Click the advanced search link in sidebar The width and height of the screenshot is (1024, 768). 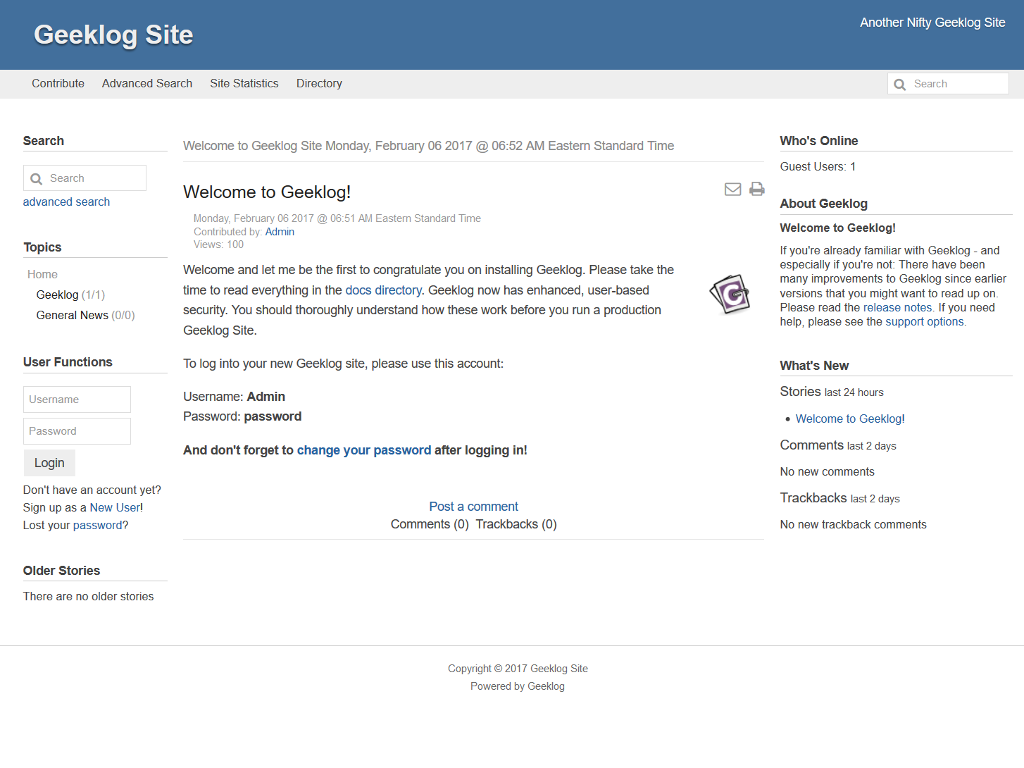click(x=67, y=202)
